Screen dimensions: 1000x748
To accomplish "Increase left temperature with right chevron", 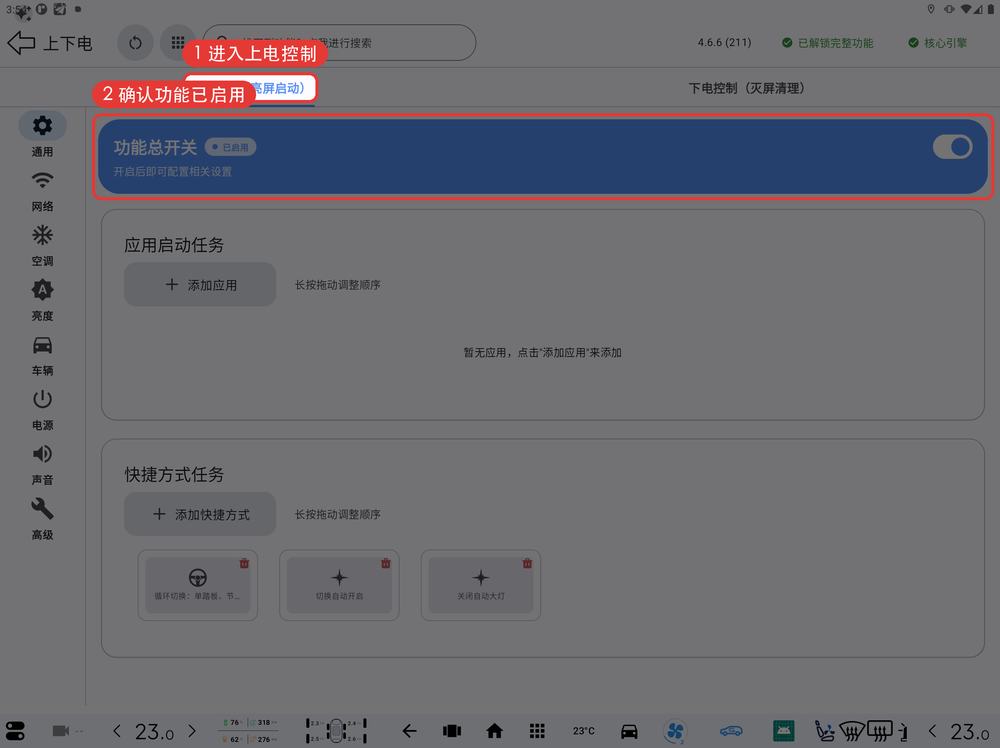I will pos(192,731).
